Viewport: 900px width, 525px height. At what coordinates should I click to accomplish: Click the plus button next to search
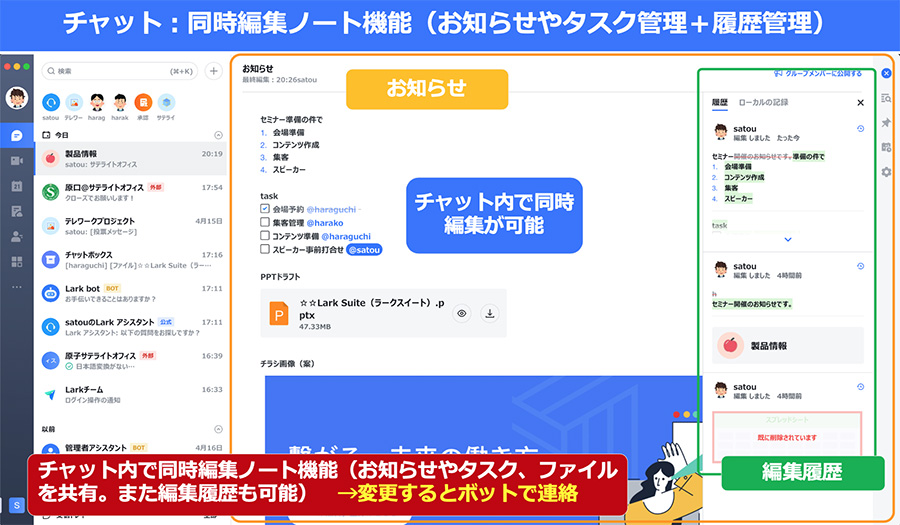point(214,71)
